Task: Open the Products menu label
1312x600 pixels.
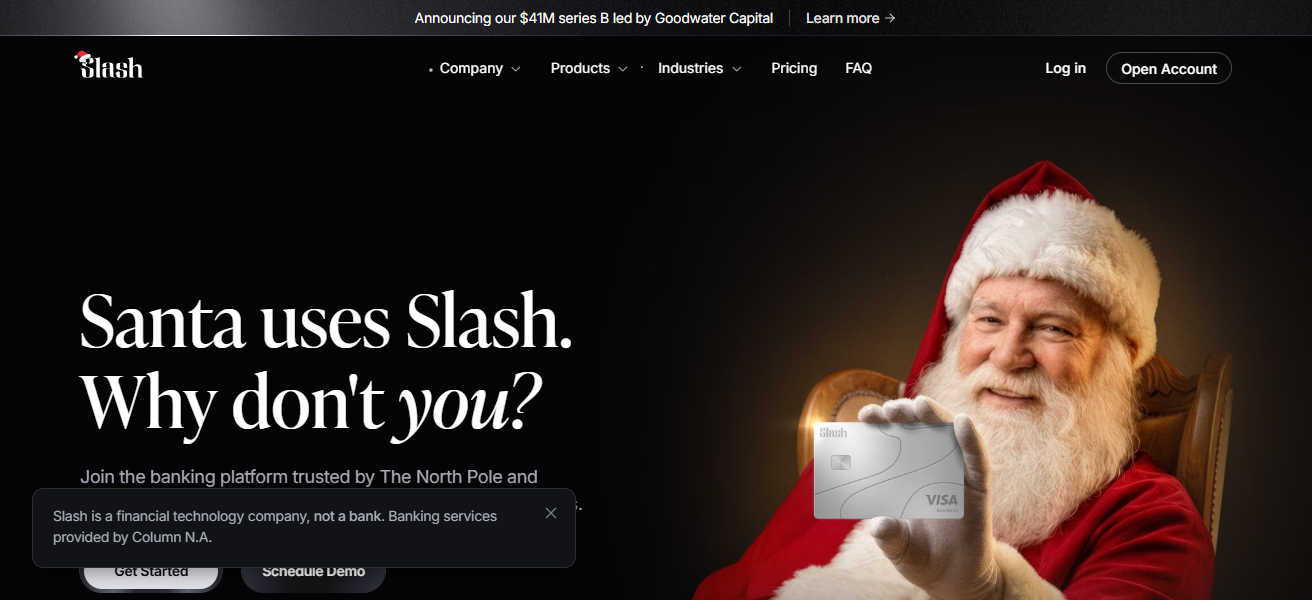Action: [x=580, y=68]
